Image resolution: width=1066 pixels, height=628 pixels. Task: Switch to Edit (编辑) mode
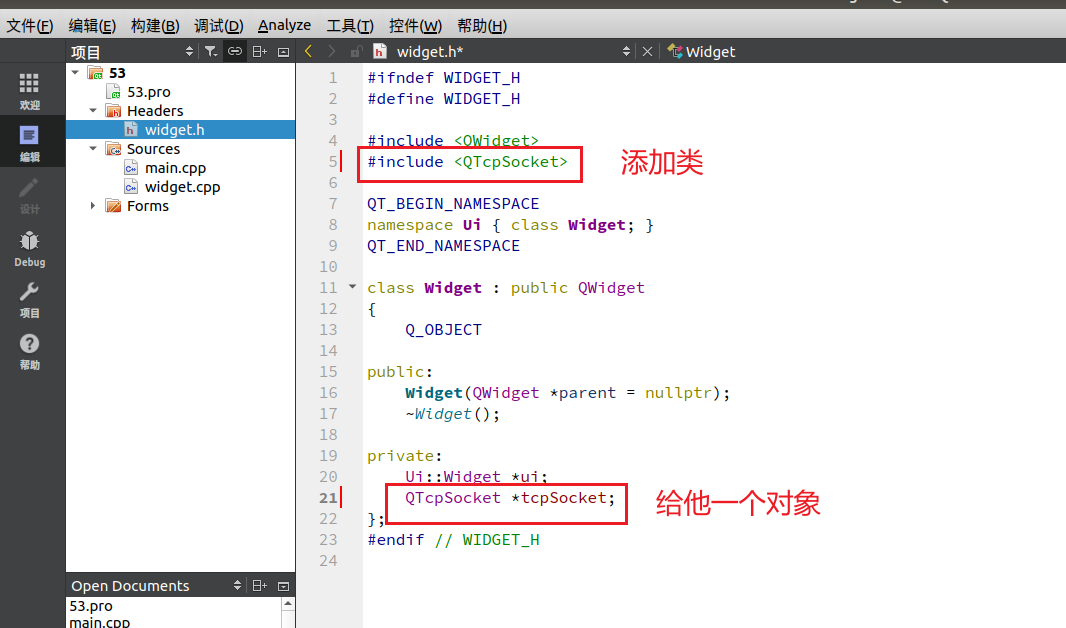(29, 143)
